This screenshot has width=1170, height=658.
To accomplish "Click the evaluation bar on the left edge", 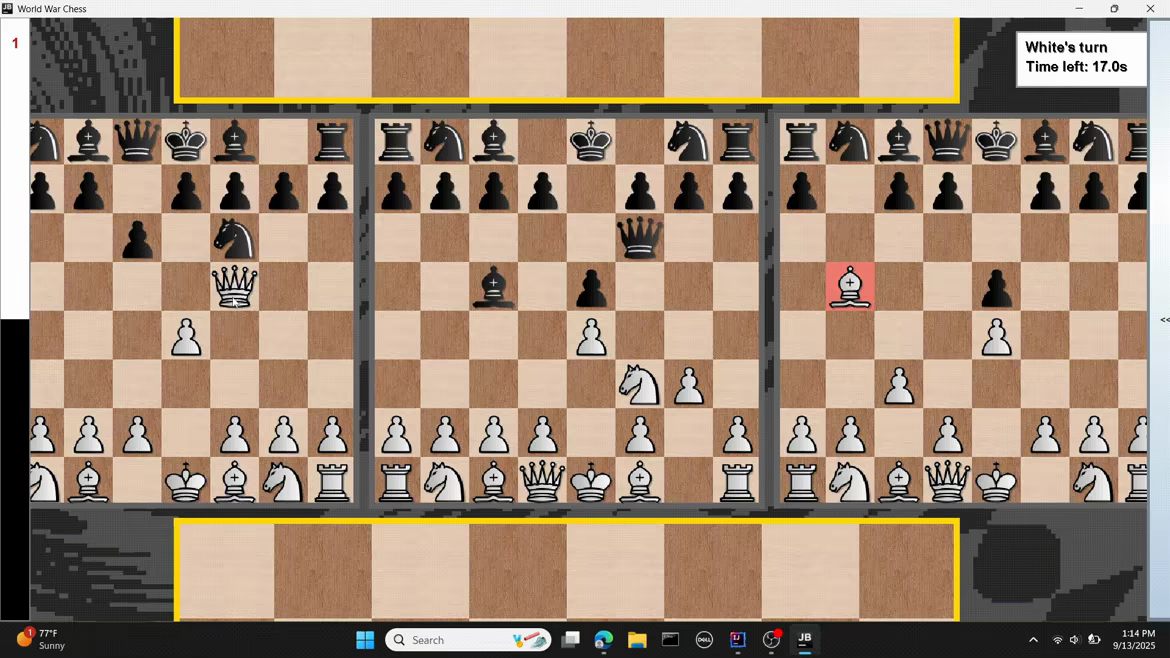I will [x=14, y=319].
